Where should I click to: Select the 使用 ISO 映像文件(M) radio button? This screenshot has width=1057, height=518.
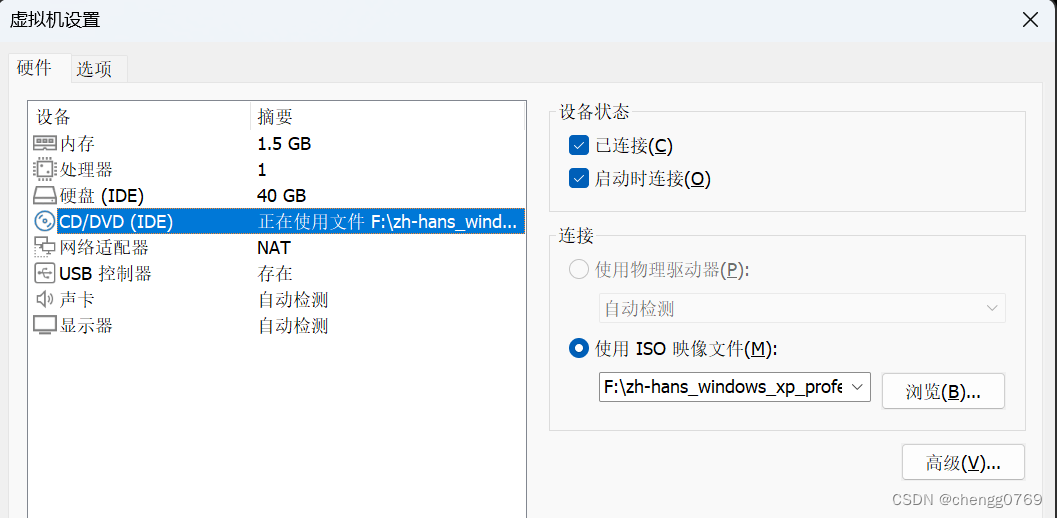click(579, 348)
